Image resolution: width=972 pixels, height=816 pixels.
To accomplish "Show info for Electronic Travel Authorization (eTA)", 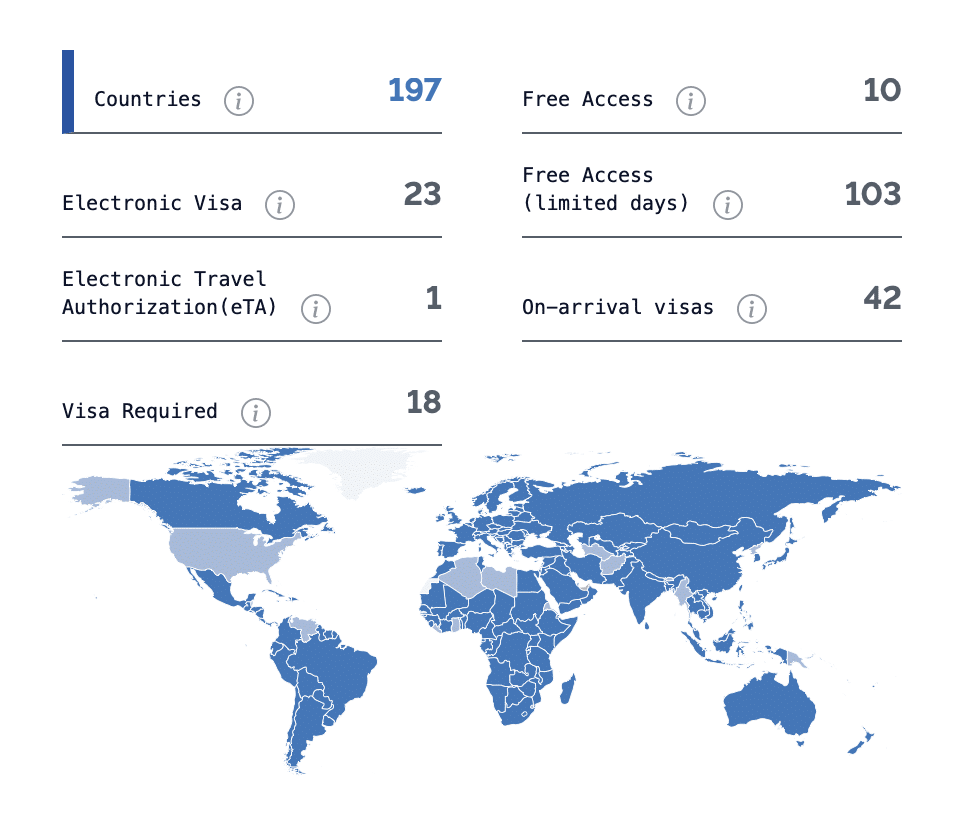I will pos(316,309).
